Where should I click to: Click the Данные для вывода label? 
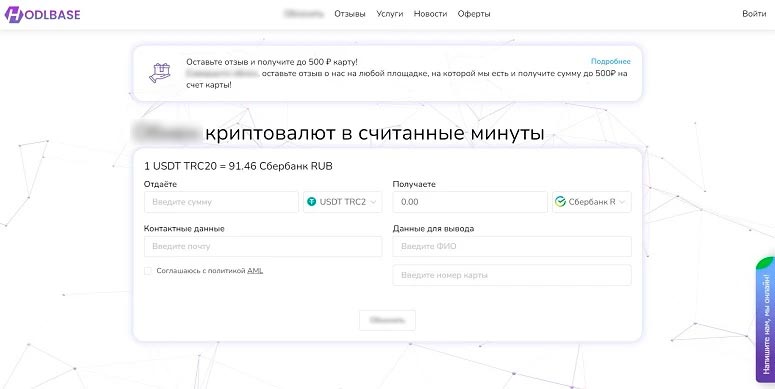(433, 229)
